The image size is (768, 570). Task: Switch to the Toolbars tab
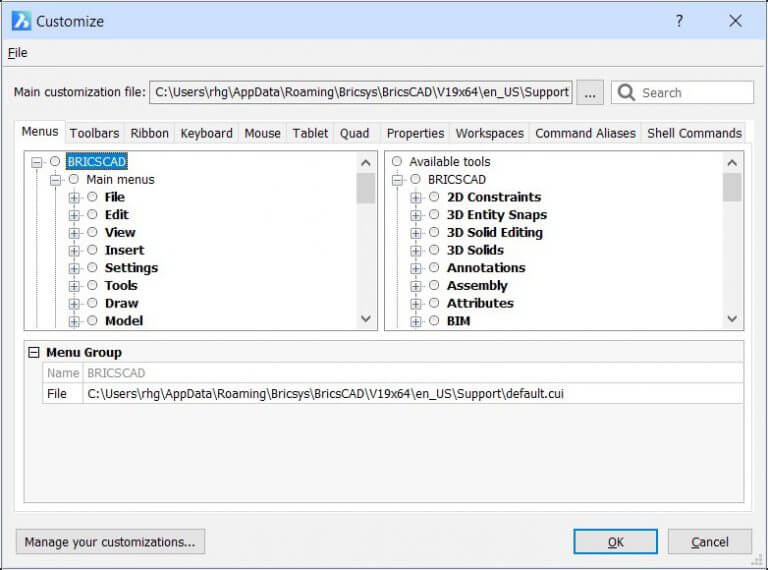[x=94, y=133]
